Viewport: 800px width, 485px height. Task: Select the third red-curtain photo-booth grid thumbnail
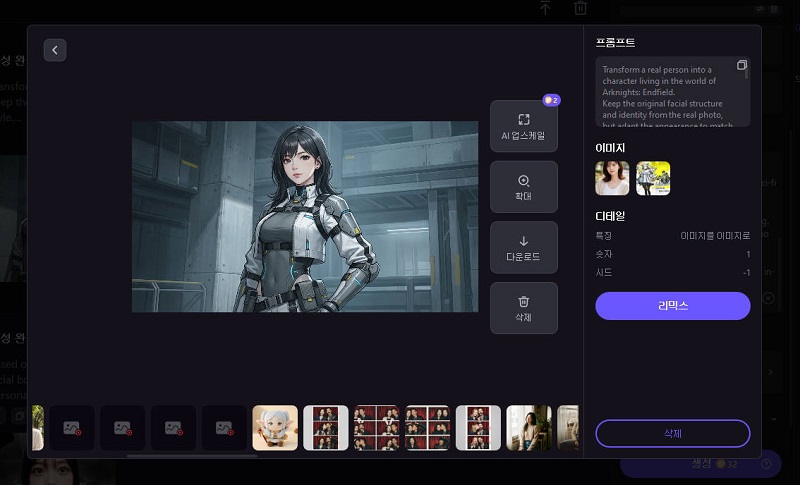pyautogui.click(x=428, y=428)
